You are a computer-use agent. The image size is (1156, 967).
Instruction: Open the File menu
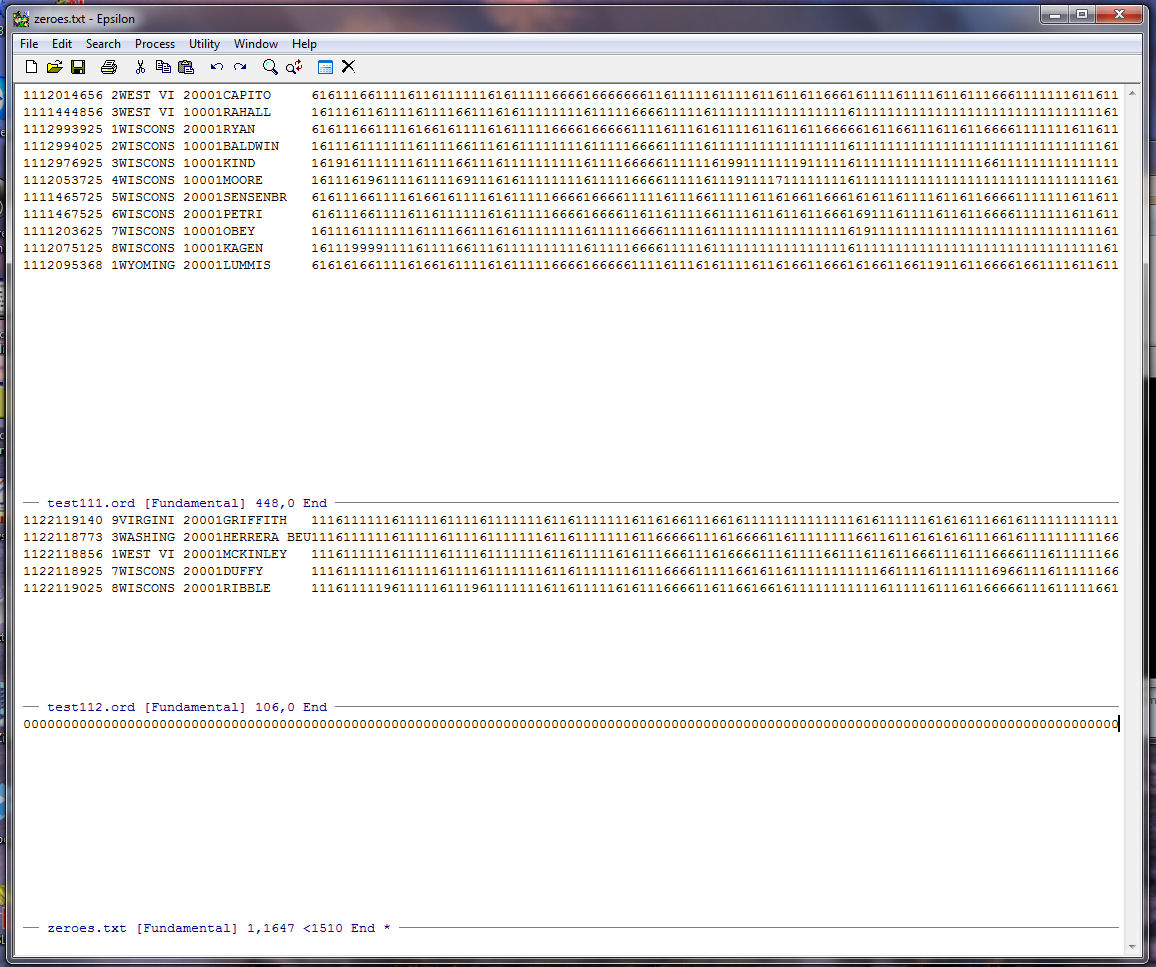(x=29, y=44)
